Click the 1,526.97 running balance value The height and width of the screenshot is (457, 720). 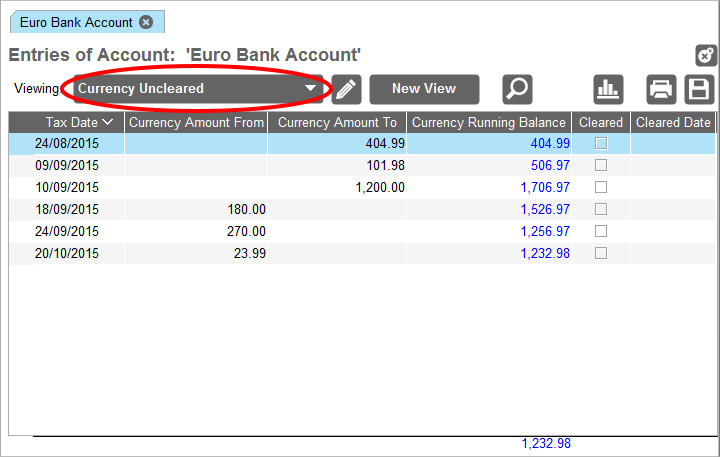545,209
